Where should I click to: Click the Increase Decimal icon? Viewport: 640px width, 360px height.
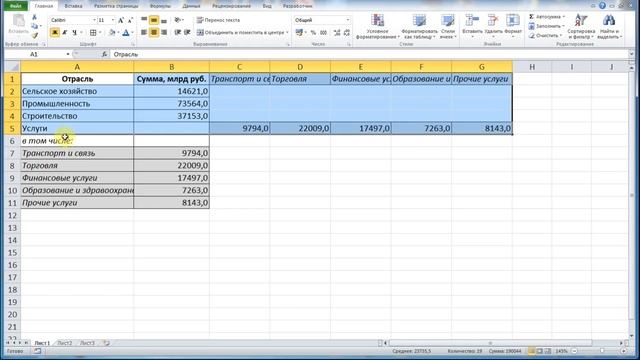(x=337, y=32)
